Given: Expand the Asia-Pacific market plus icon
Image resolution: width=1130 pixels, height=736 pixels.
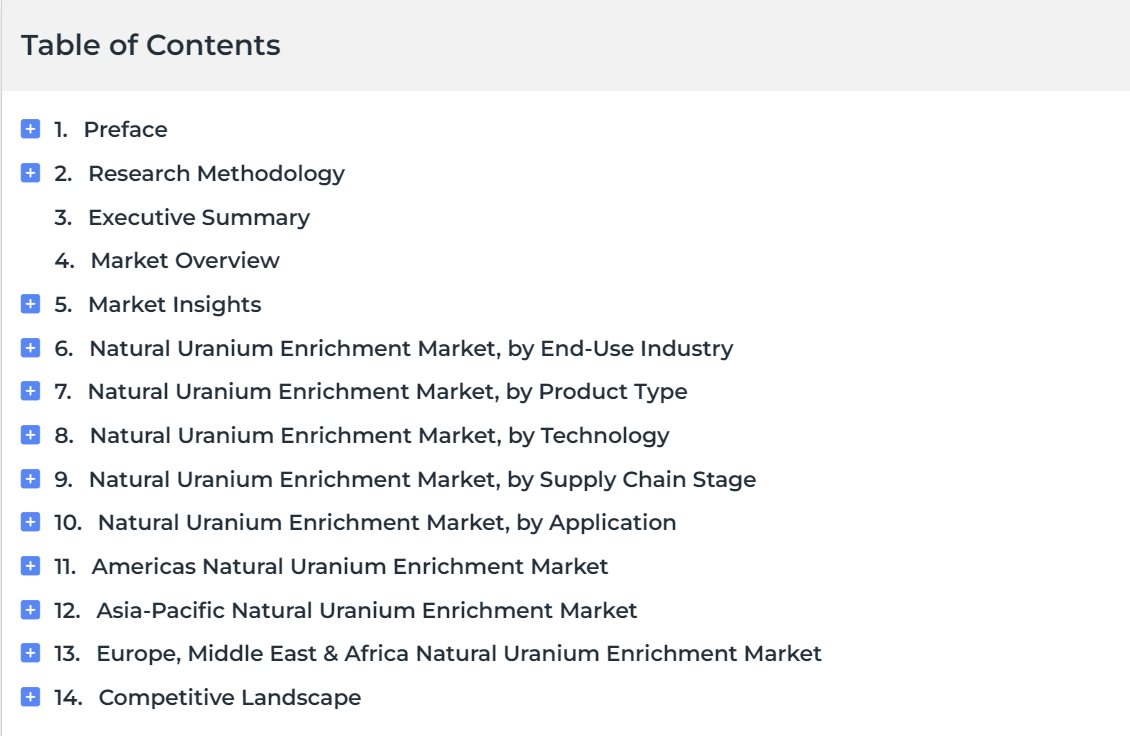Looking at the screenshot, I should coord(30,610).
